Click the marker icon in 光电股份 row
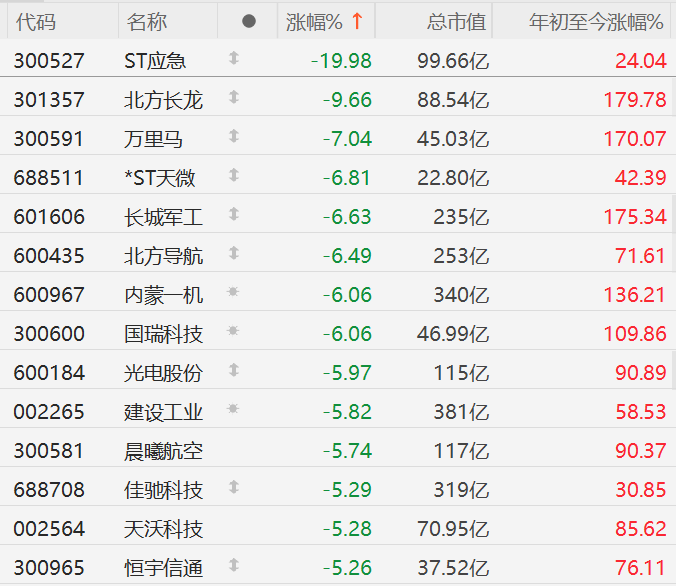Viewport: 676px width, 586px height. pyautogui.click(x=234, y=370)
